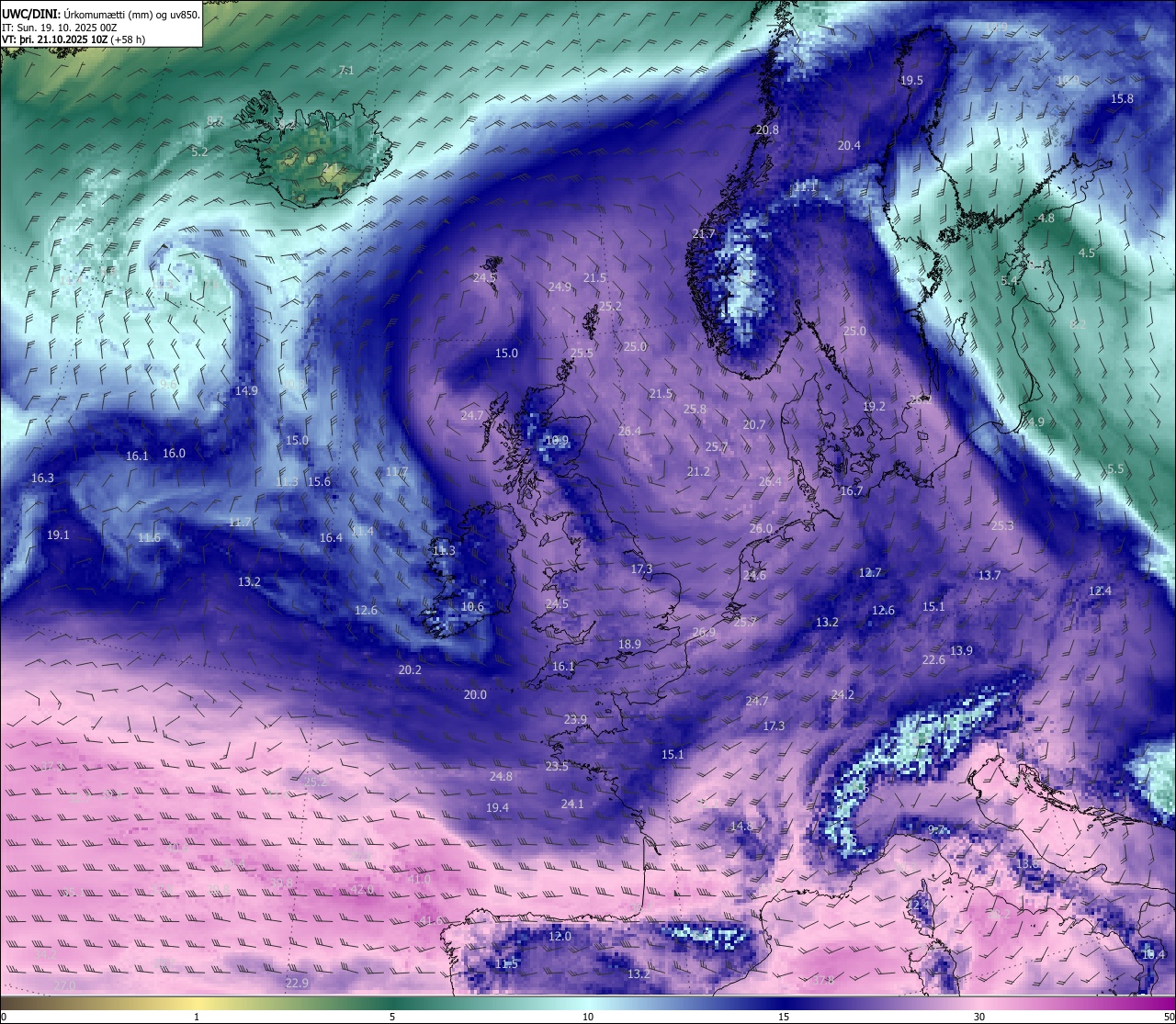Viewport: 1176px width, 1024px height.
Task: Click the 24.2 value over eastern France
Action: pyautogui.click(x=842, y=694)
